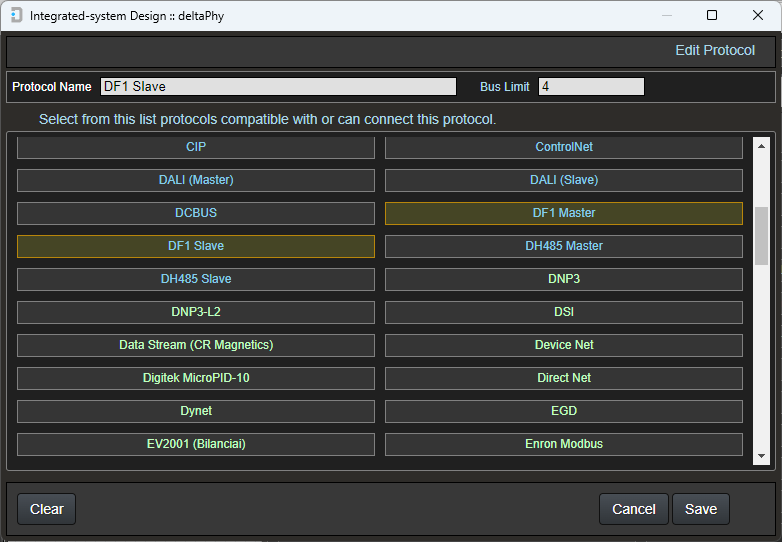The image size is (782, 542).
Task: Toggle DH485 Master protocol
Action: 564,246
